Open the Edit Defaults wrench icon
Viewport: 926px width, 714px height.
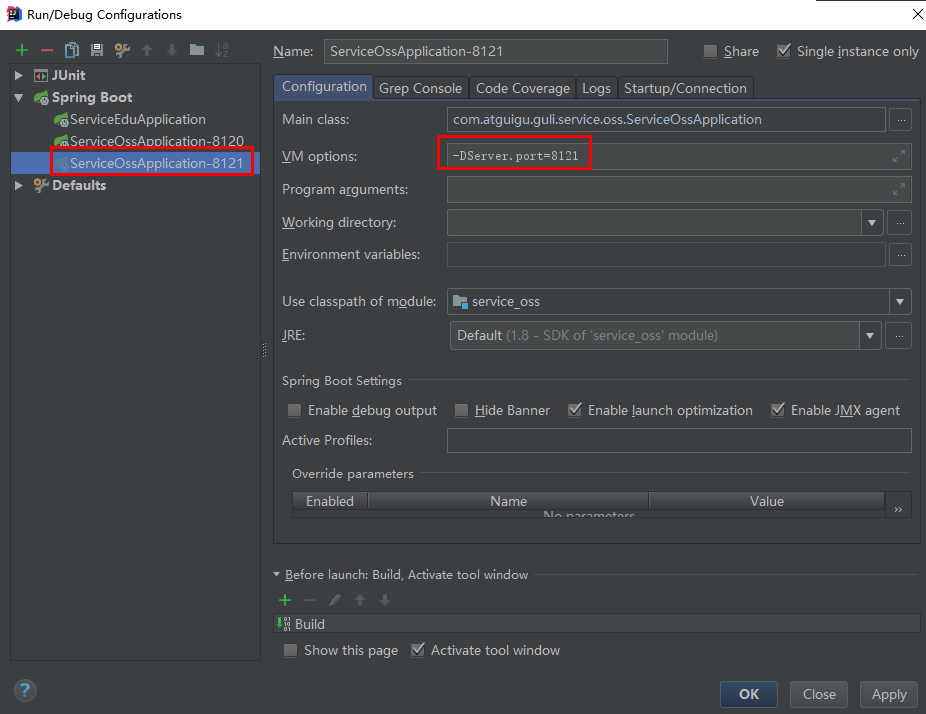point(122,50)
